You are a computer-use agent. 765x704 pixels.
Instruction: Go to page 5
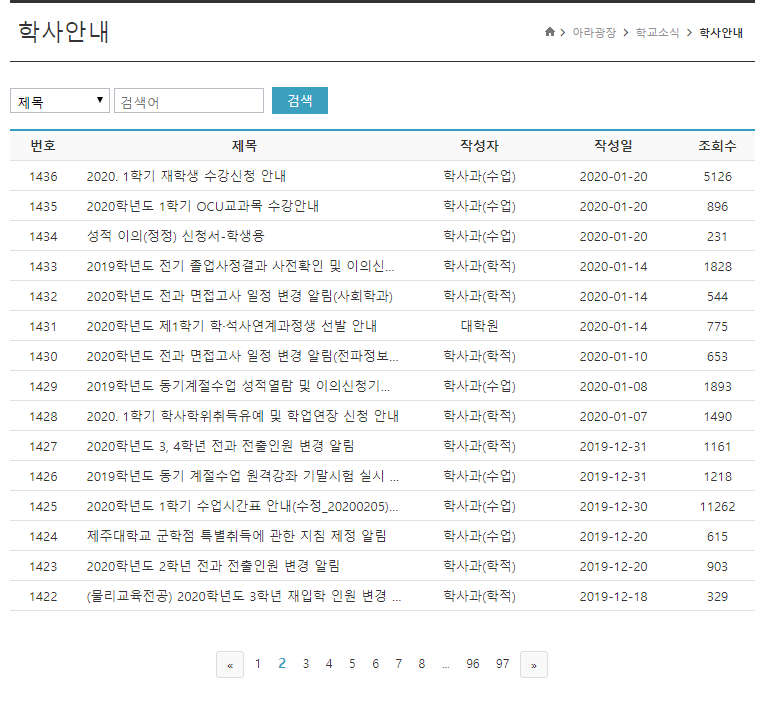[352, 664]
